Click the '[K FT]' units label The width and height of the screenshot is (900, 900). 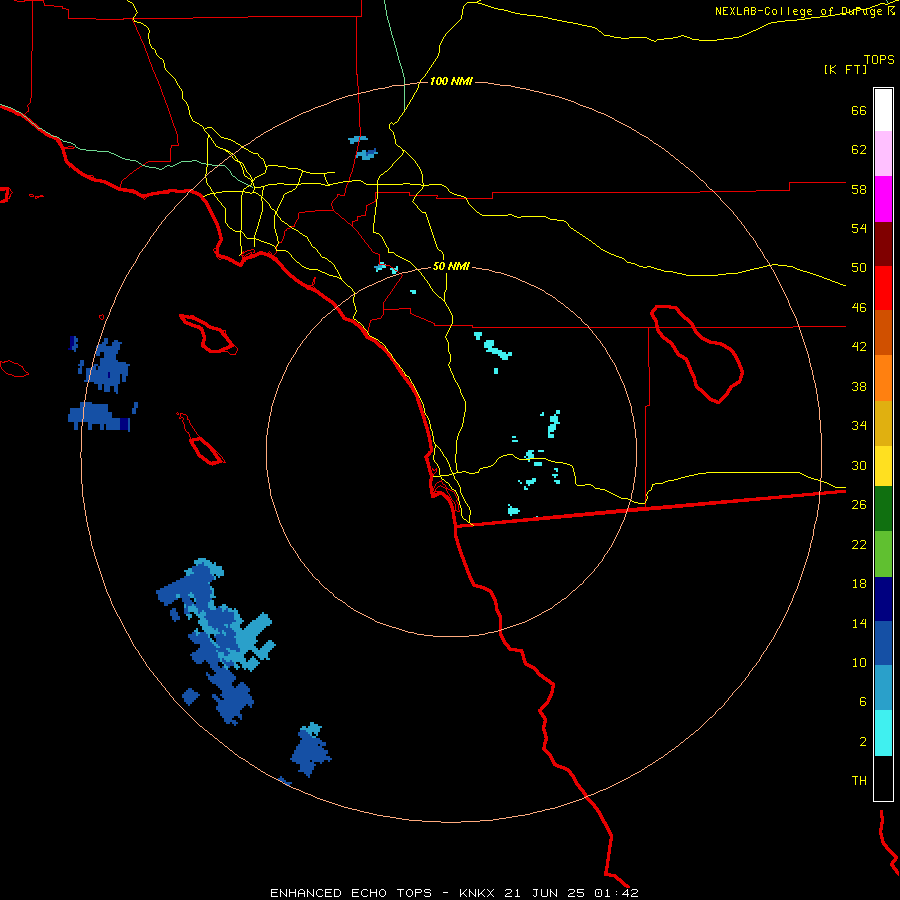(845, 69)
